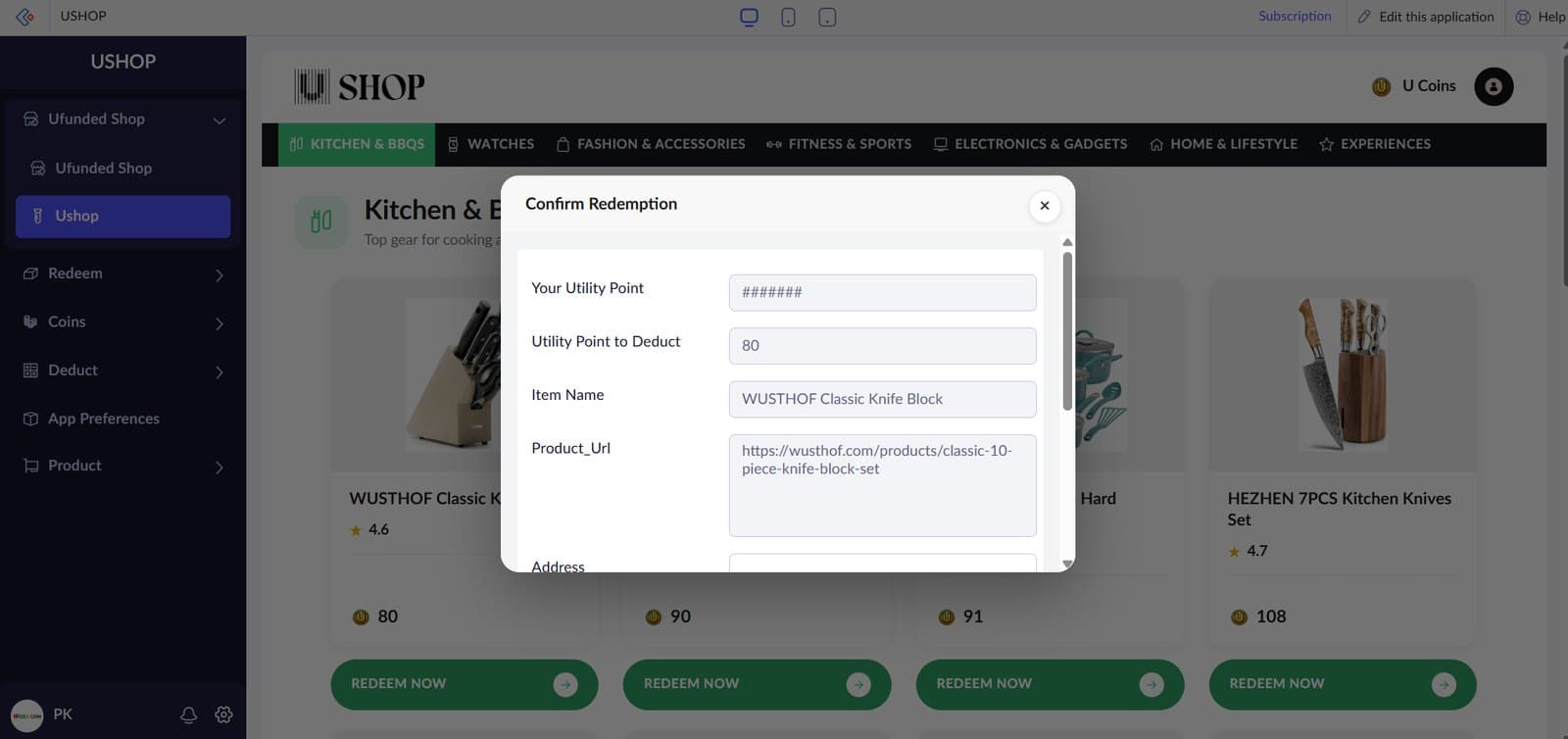This screenshot has width=1568, height=739.
Task: Click the app logo icon beside USHOP title
Action: pos(25,17)
